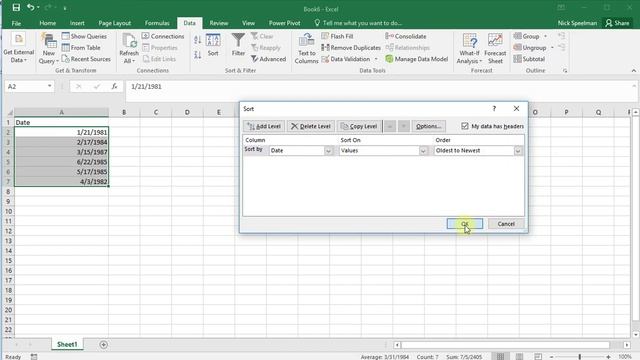Click Ungroup in Outline
The image size is (640, 360).
530,48
